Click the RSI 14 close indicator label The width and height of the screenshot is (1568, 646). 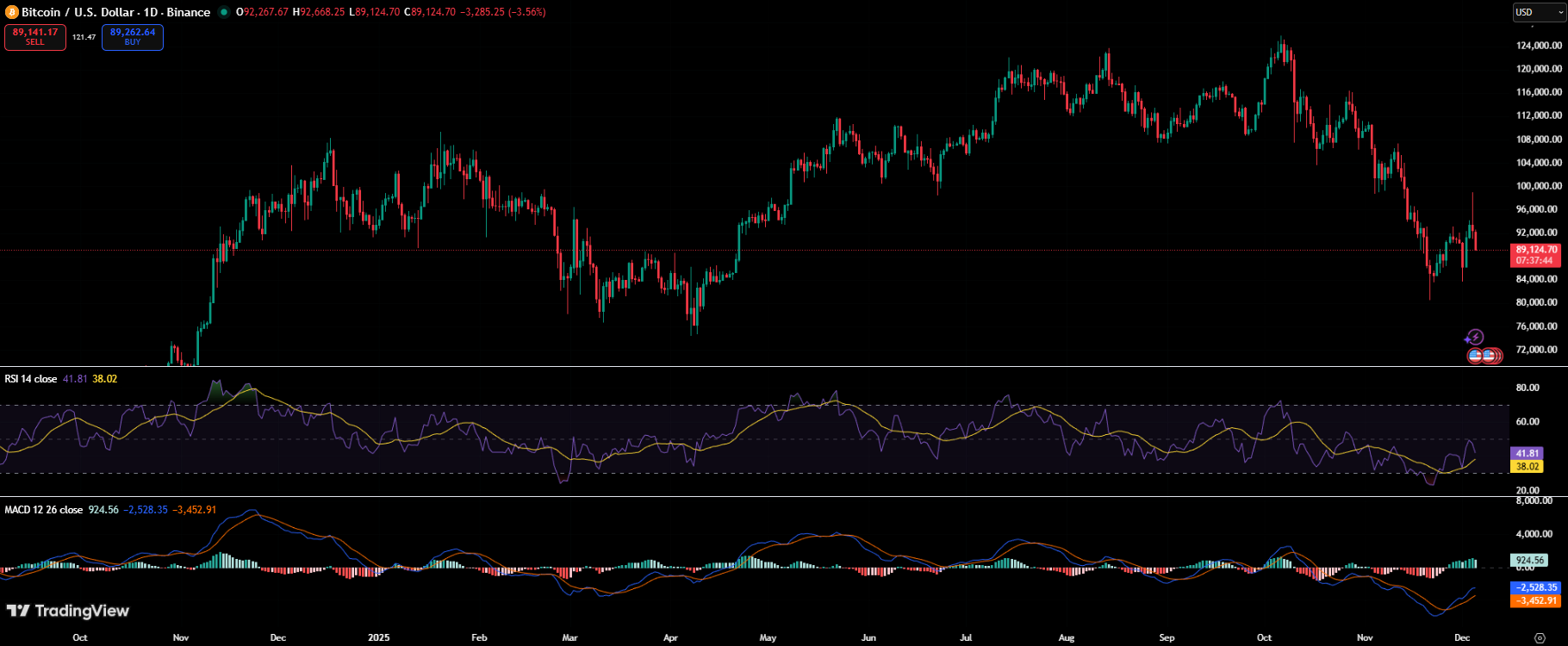click(31, 379)
